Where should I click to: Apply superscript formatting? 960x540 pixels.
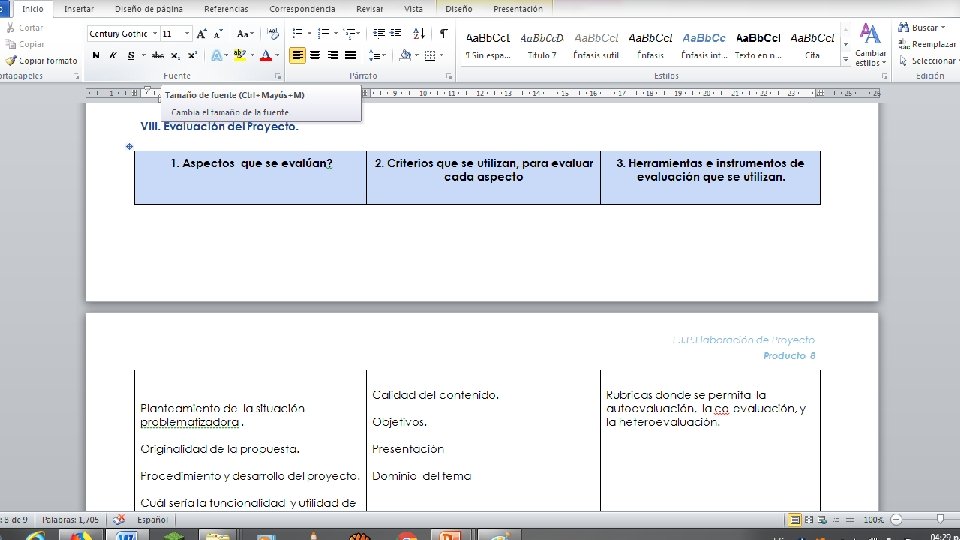click(192, 56)
